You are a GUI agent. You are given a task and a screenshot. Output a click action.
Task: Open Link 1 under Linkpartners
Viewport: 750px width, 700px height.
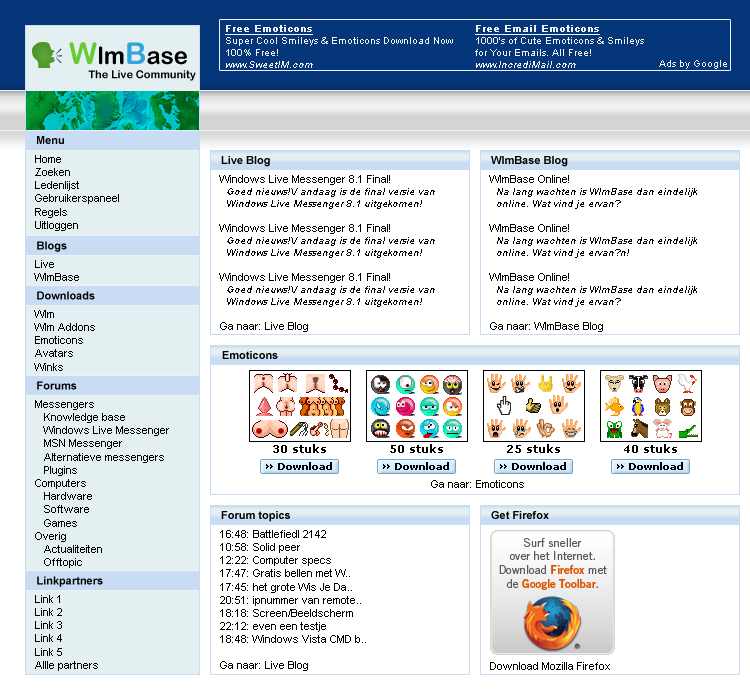[48, 599]
